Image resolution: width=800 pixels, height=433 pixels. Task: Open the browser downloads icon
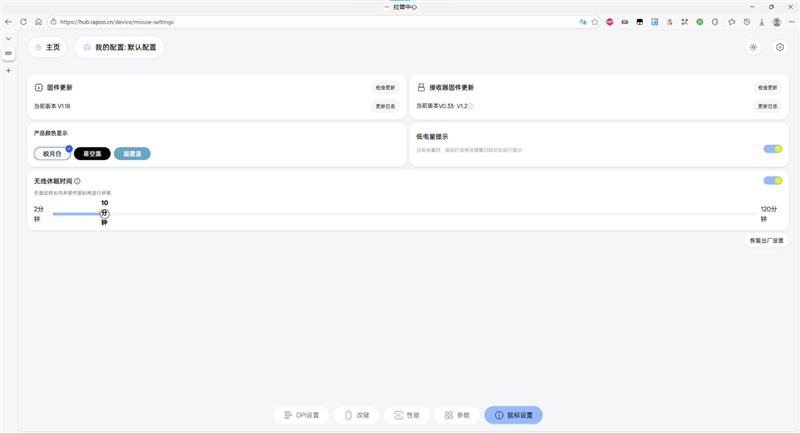click(x=762, y=22)
